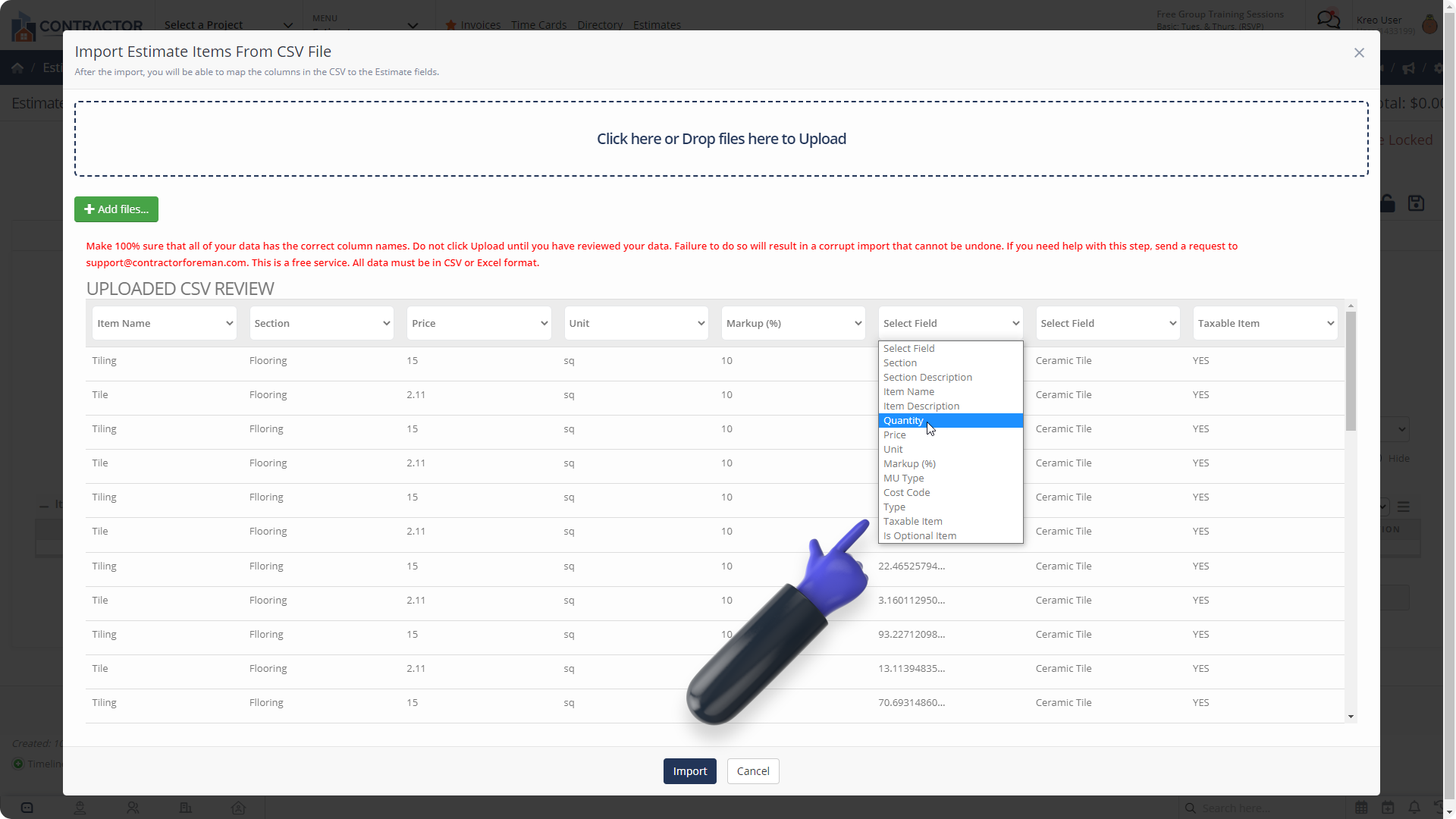Click the Cancel button
This screenshot has width=1456, height=819.
pos(753,771)
